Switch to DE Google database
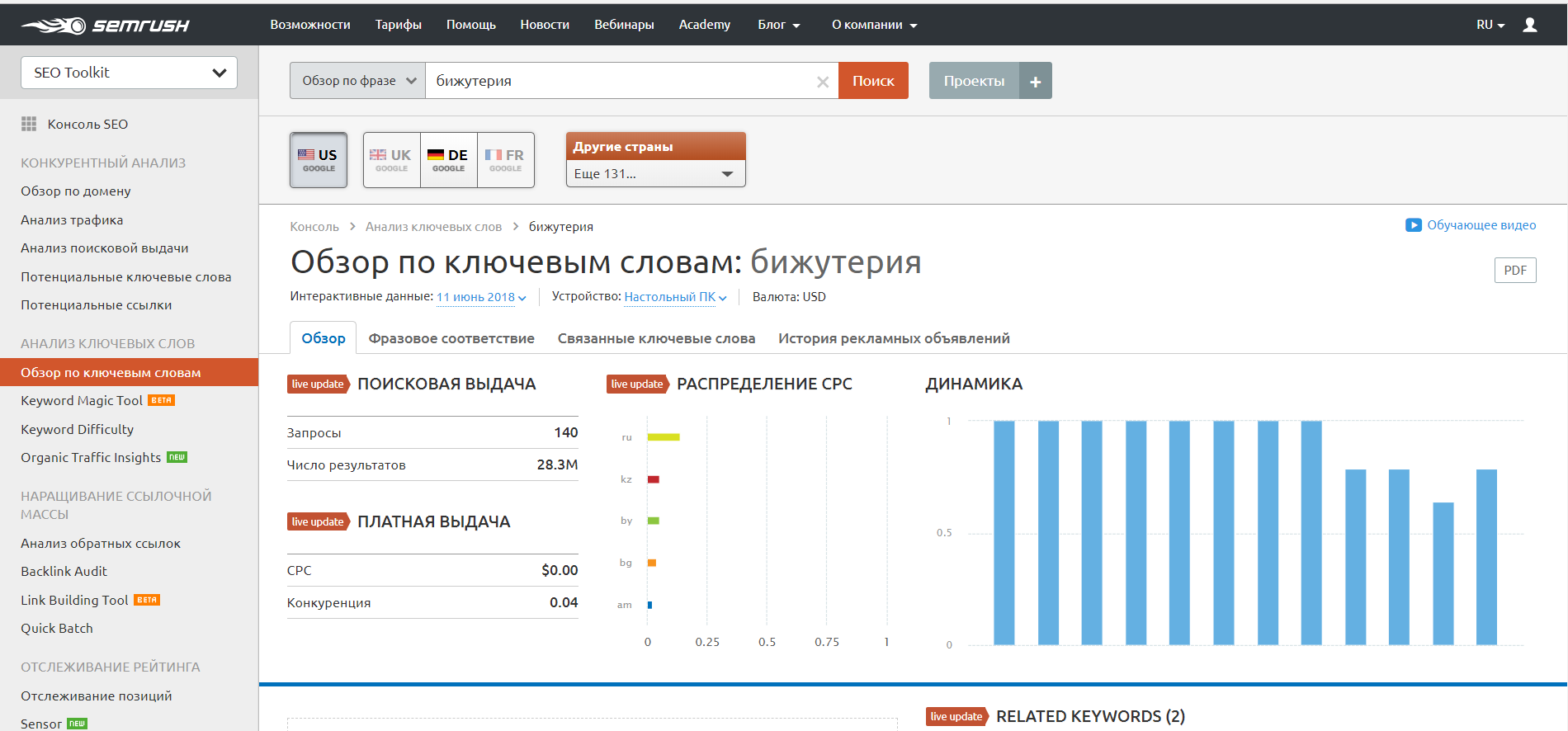This screenshot has height=731, width=1568. (448, 160)
